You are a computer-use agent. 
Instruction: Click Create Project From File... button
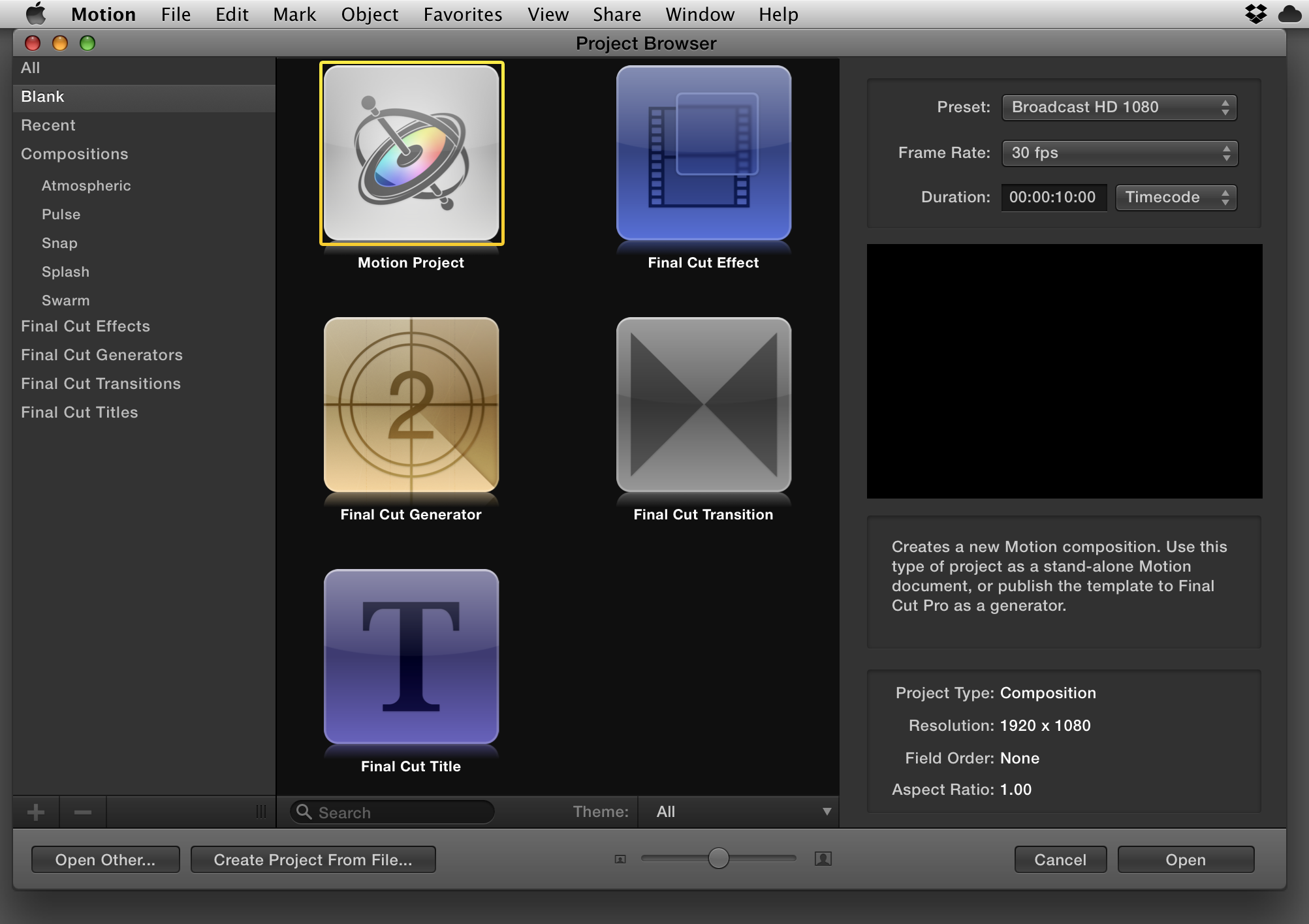(x=313, y=859)
